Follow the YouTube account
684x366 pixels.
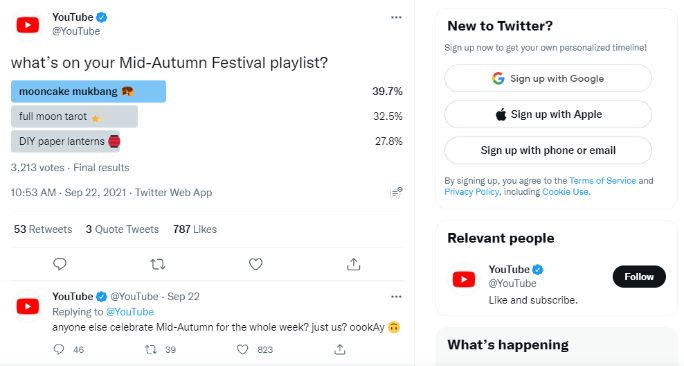pos(639,277)
